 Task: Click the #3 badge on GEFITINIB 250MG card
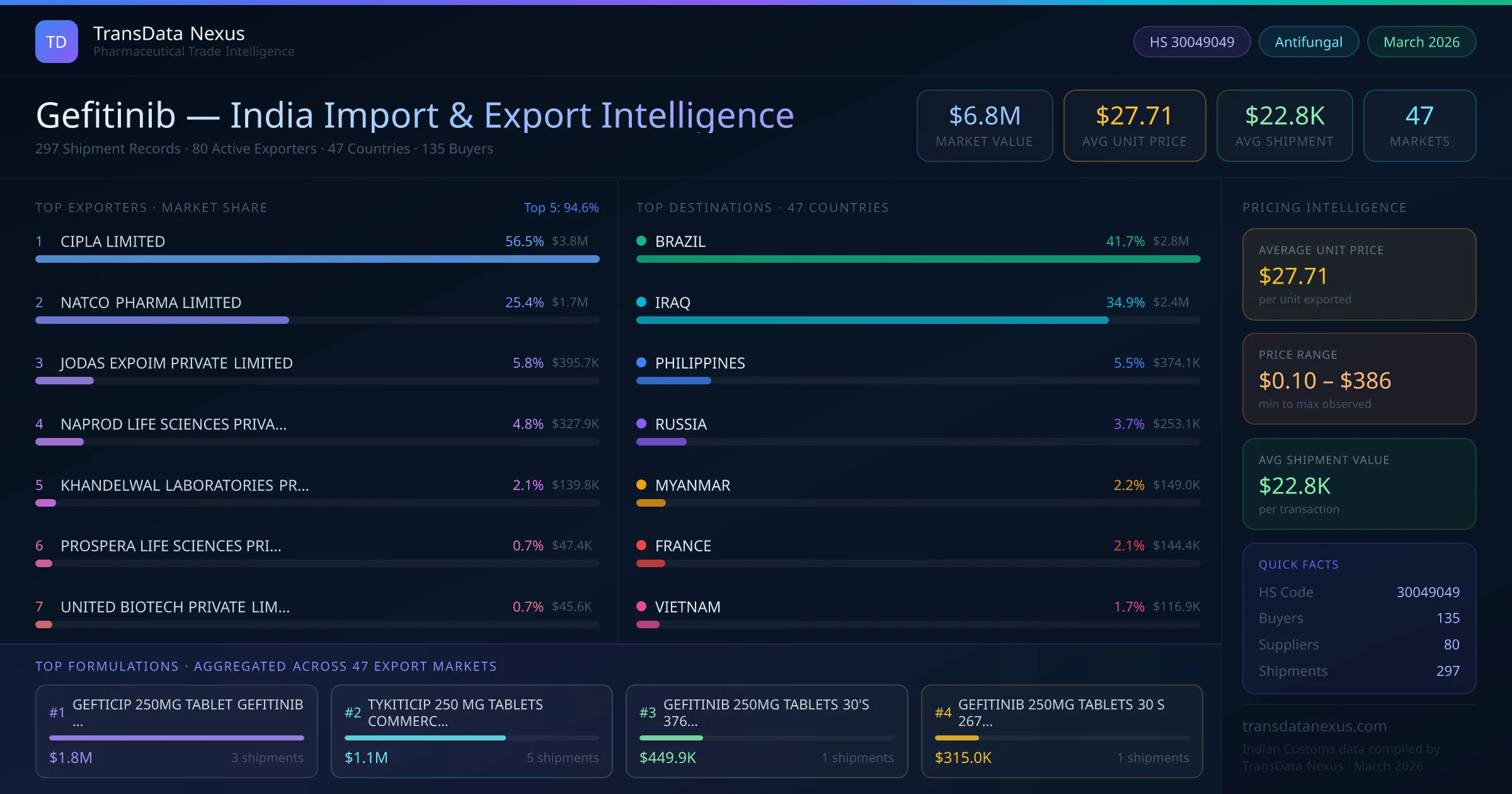pos(648,711)
